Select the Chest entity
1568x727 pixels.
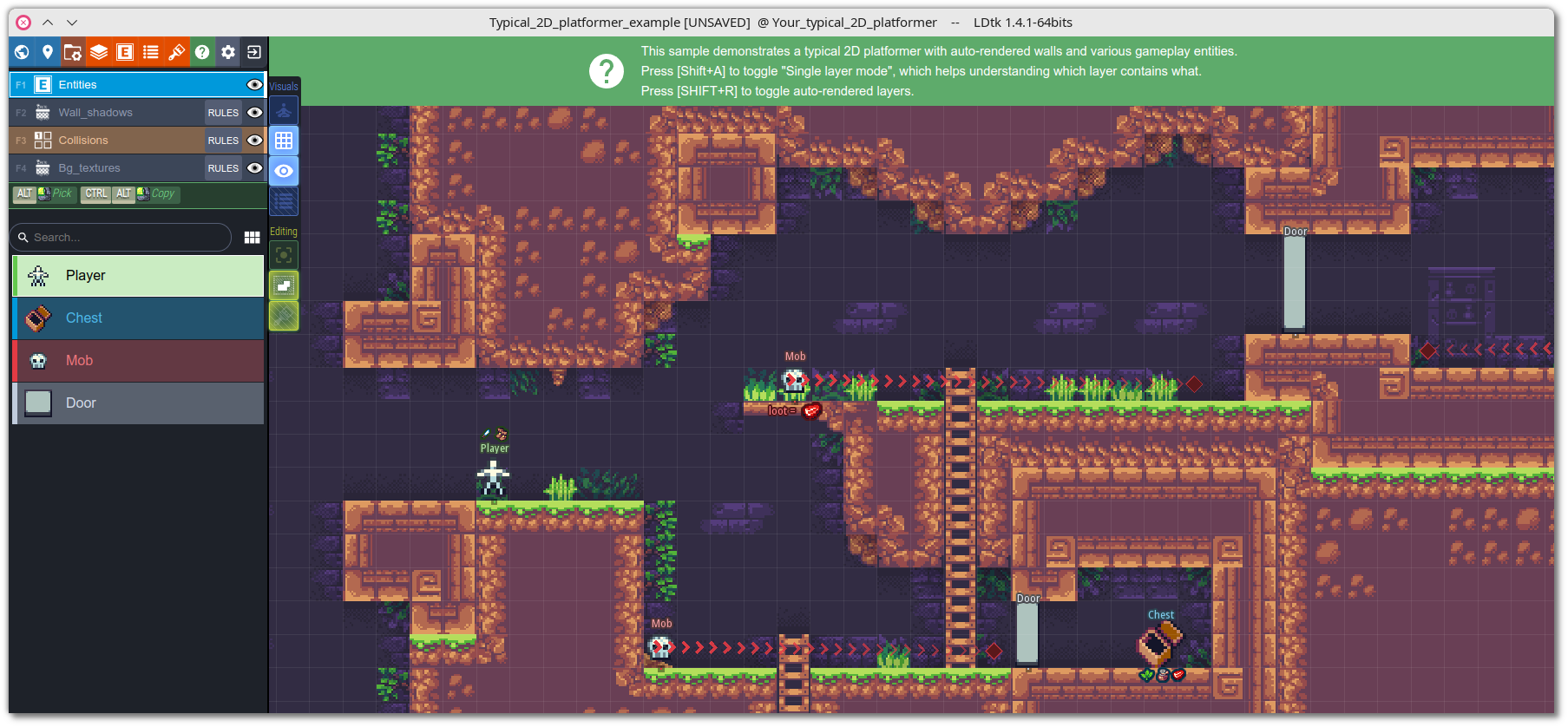138,318
